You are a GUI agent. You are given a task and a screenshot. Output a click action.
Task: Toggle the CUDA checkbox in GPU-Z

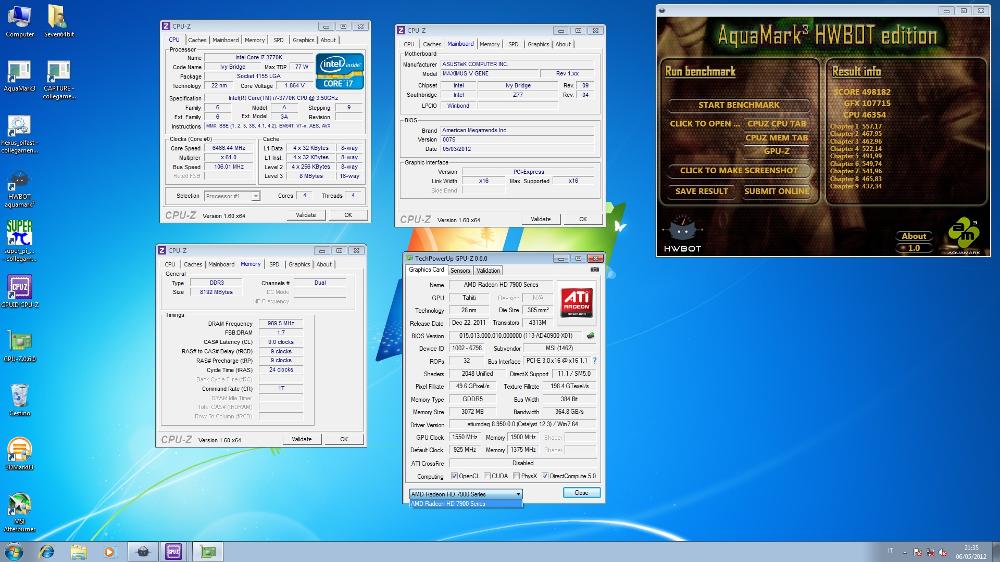[487, 476]
